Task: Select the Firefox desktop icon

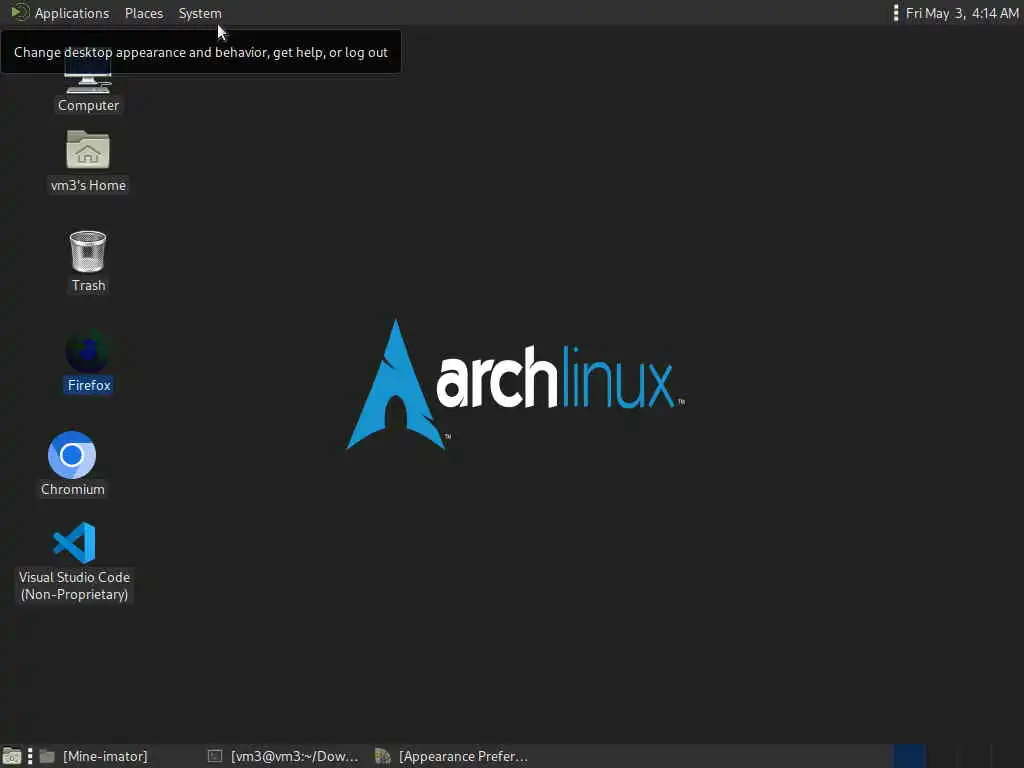Action: point(88,351)
